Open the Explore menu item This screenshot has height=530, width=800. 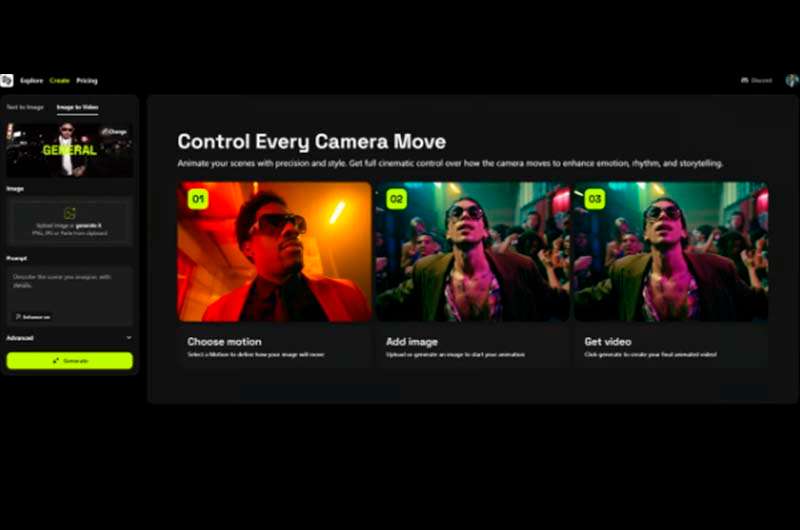(x=32, y=81)
